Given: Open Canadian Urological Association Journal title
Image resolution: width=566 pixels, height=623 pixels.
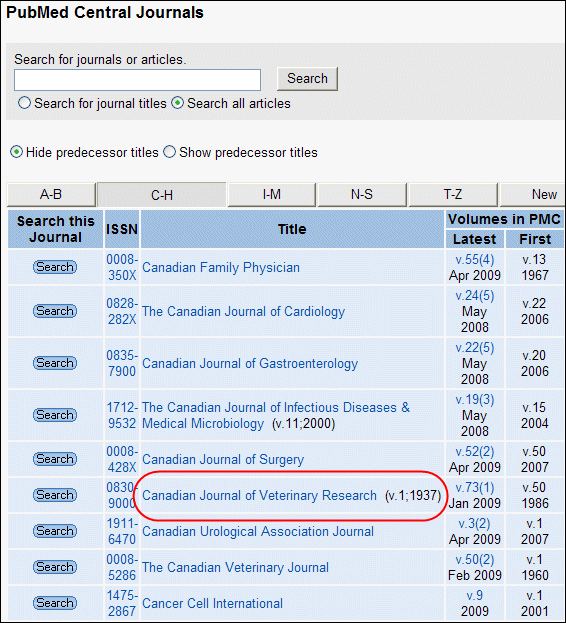Looking at the screenshot, I should 258,532.
